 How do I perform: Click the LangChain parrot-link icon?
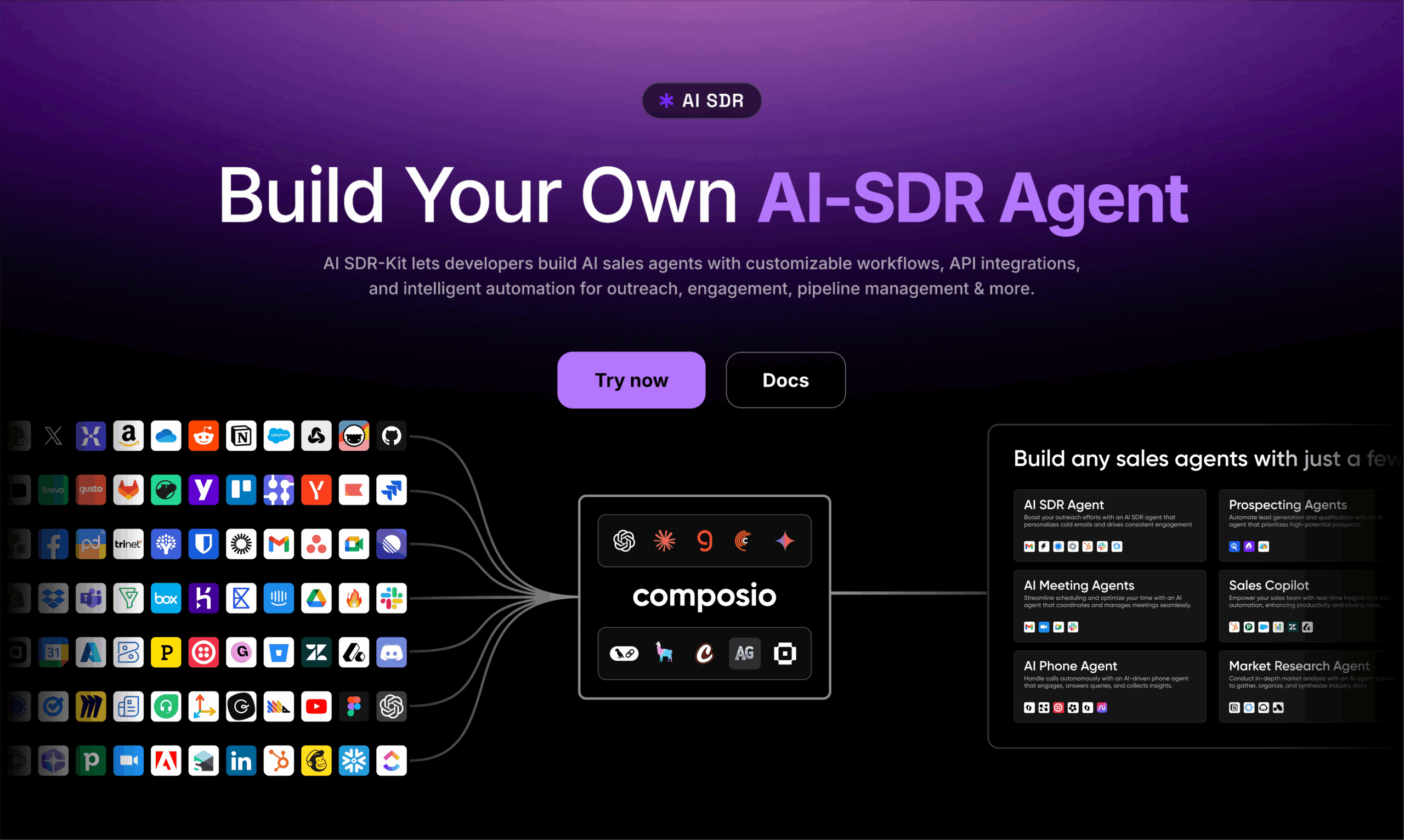point(624,653)
